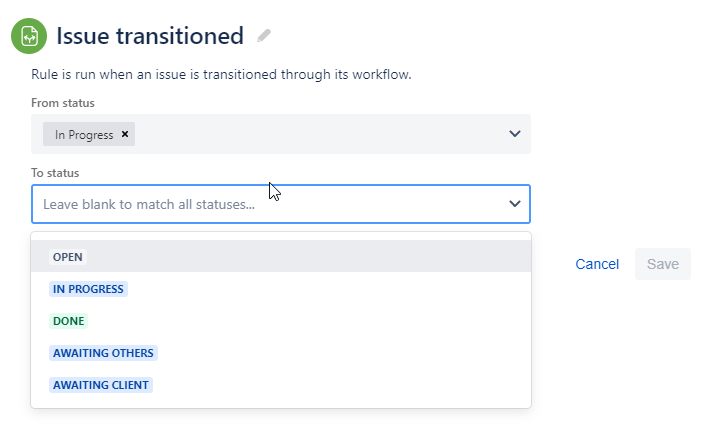Expand the From status dropdown chevron

514,134
